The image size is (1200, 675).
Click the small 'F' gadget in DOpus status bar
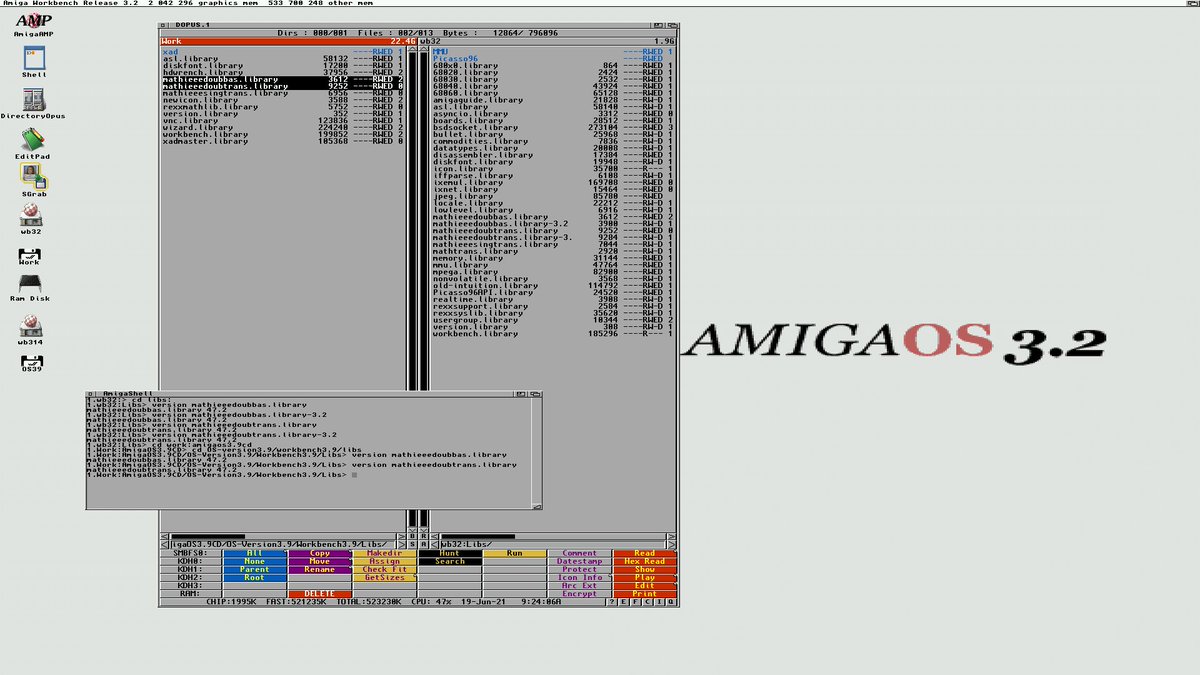click(x=635, y=601)
